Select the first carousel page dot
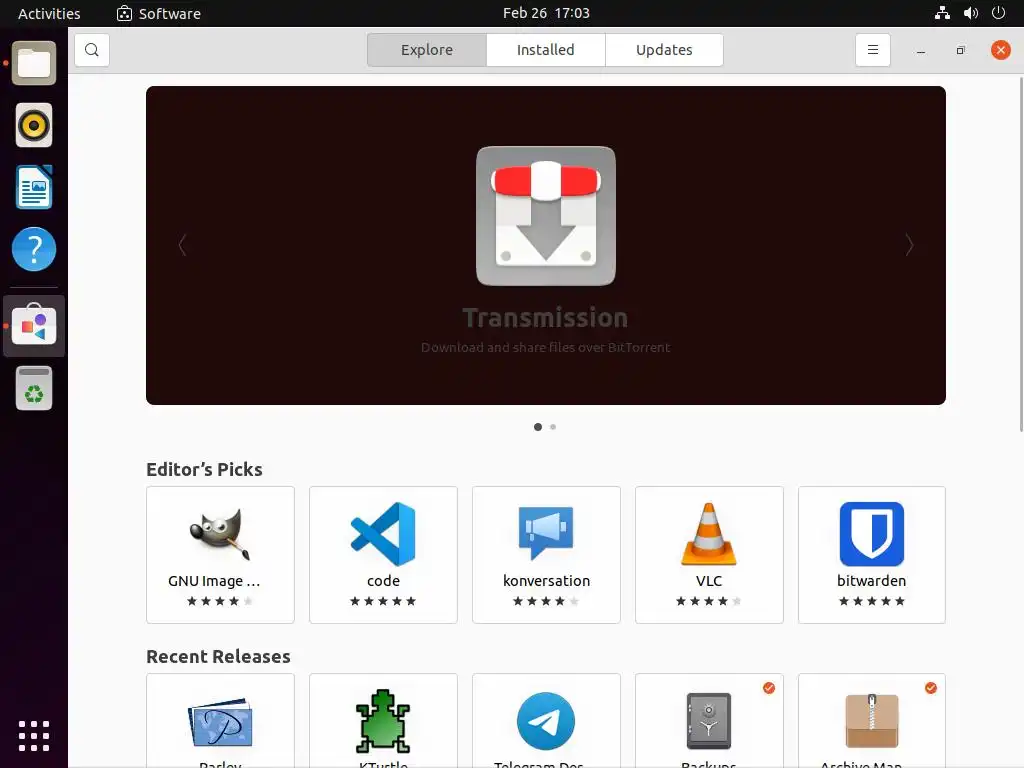This screenshot has width=1024, height=768. tap(537, 427)
